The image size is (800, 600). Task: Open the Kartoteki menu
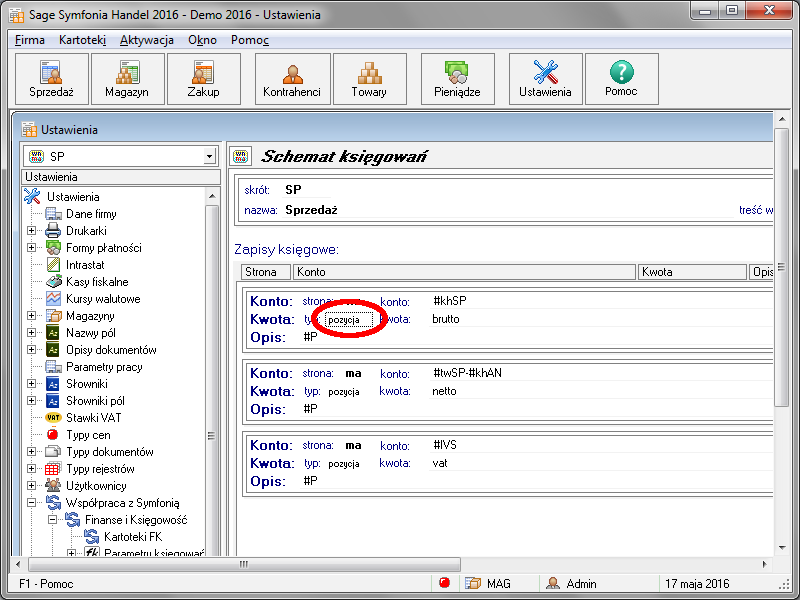(82, 40)
